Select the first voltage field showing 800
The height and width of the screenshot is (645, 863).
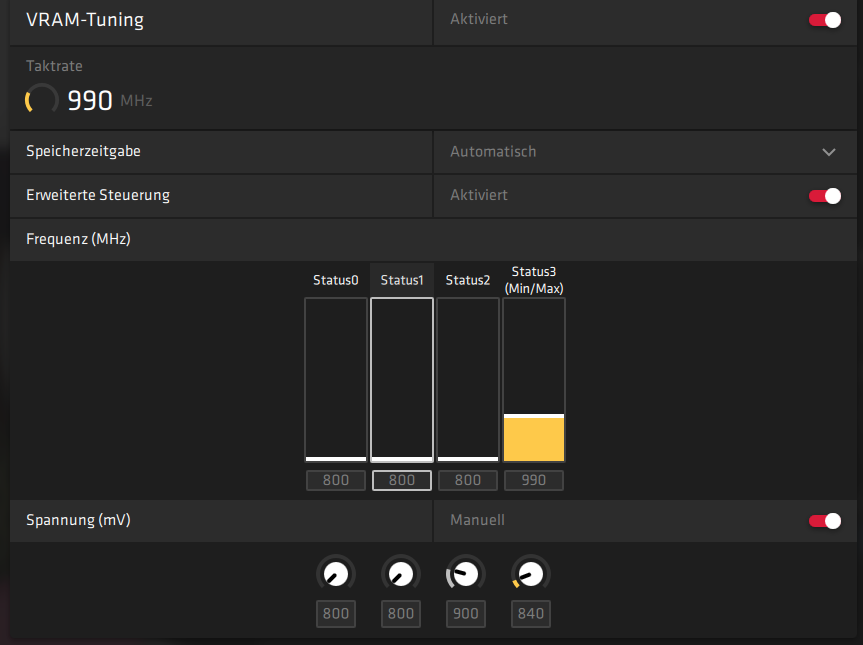336,614
